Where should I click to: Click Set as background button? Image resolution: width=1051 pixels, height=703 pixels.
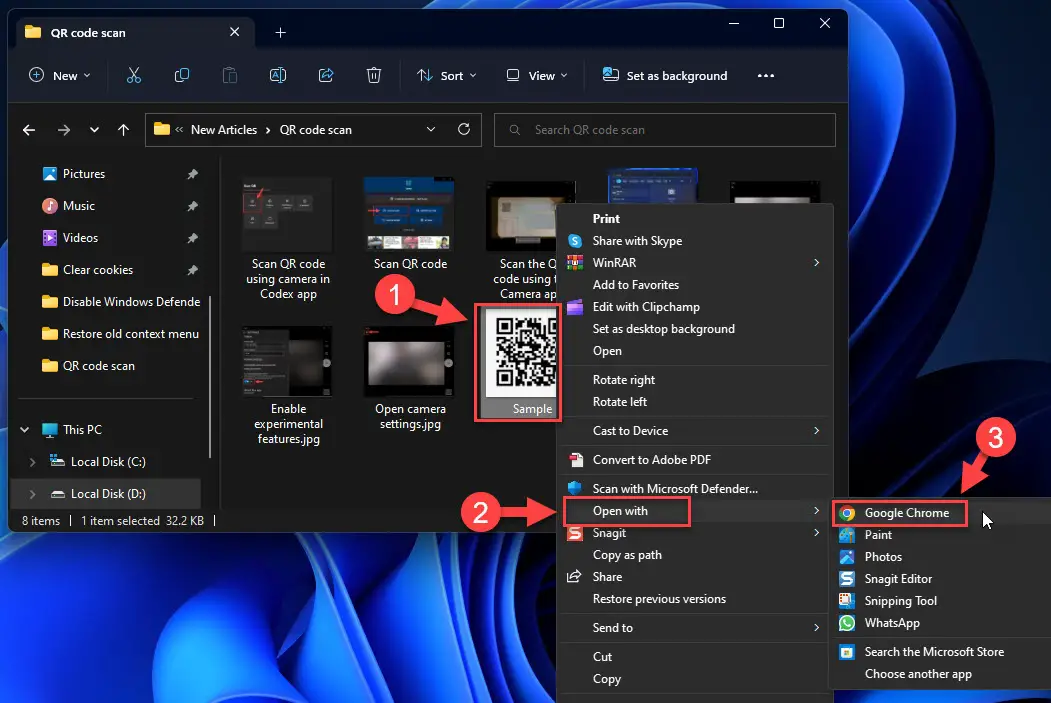[664, 75]
